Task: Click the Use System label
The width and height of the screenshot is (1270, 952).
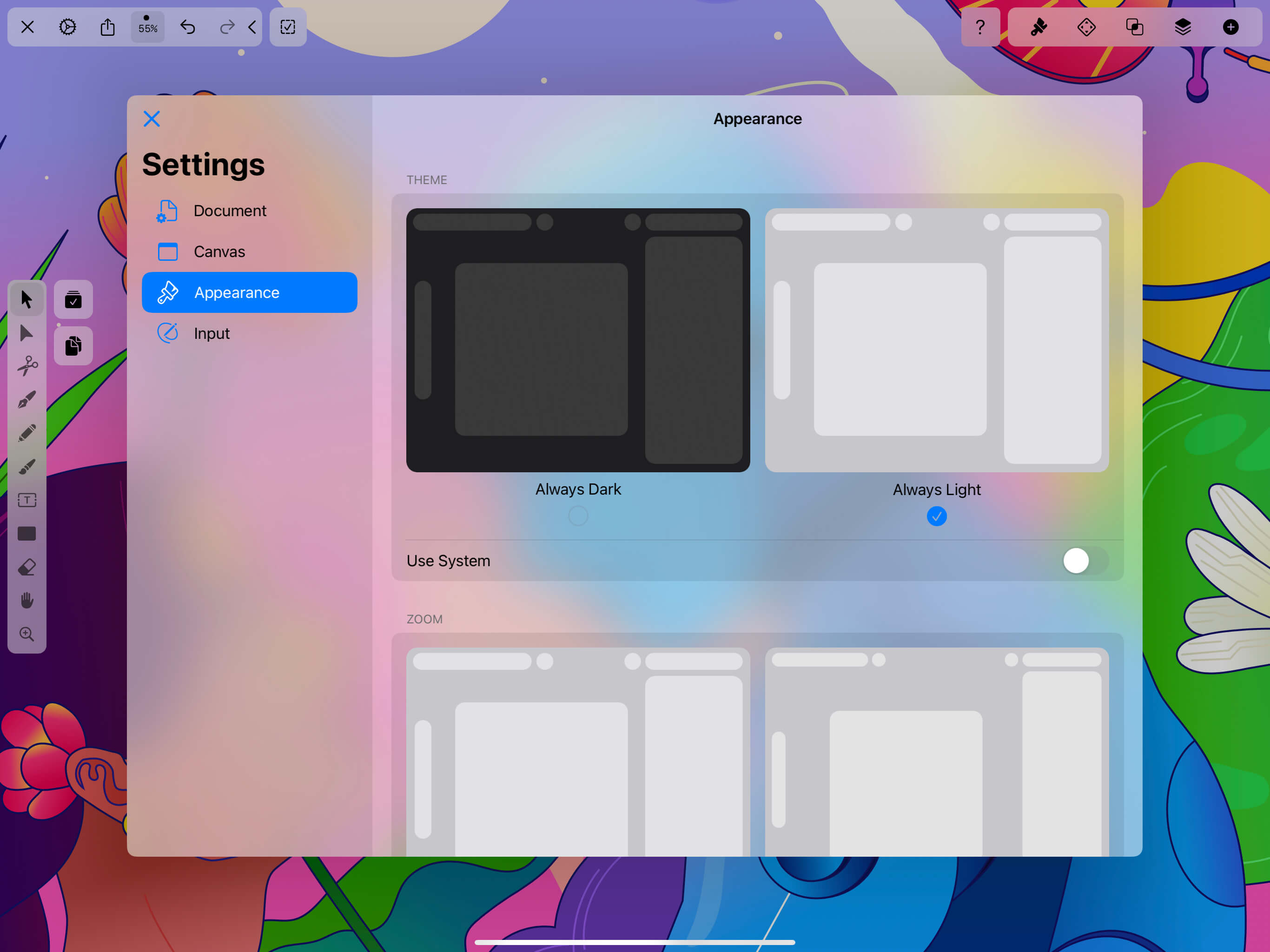Action: coord(448,561)
